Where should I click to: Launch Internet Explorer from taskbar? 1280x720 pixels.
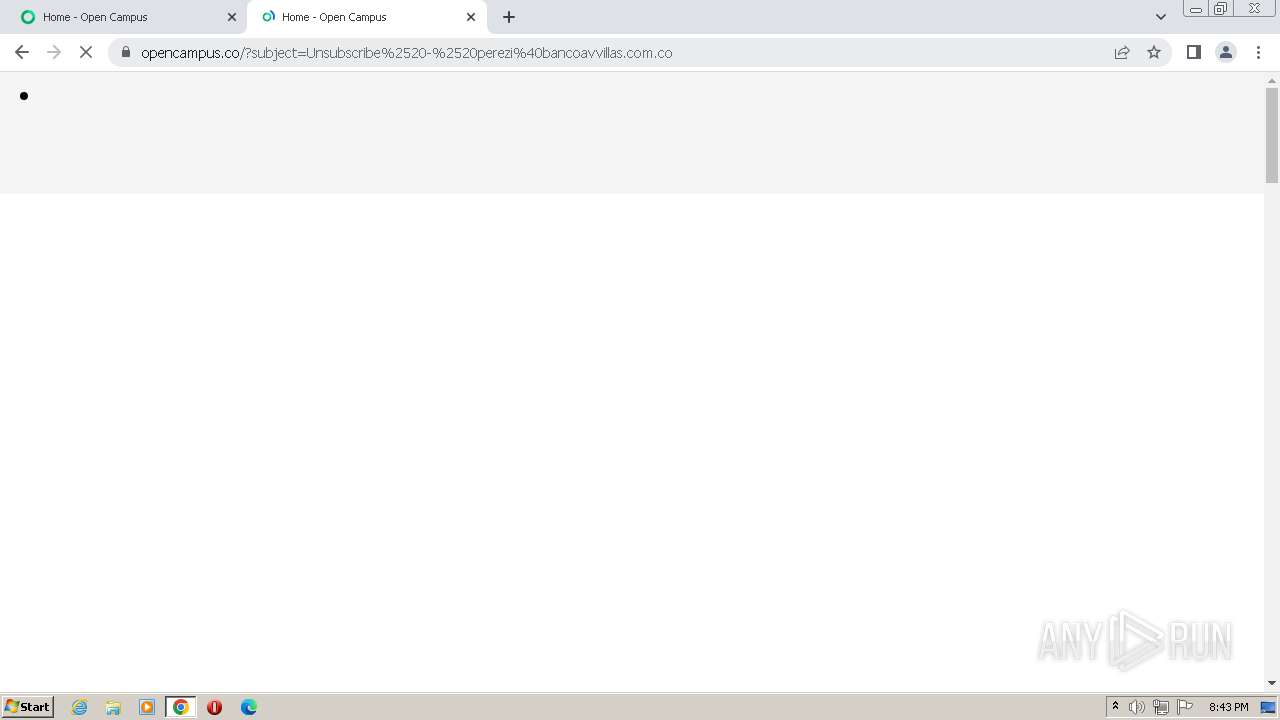[x=80, y=707]
